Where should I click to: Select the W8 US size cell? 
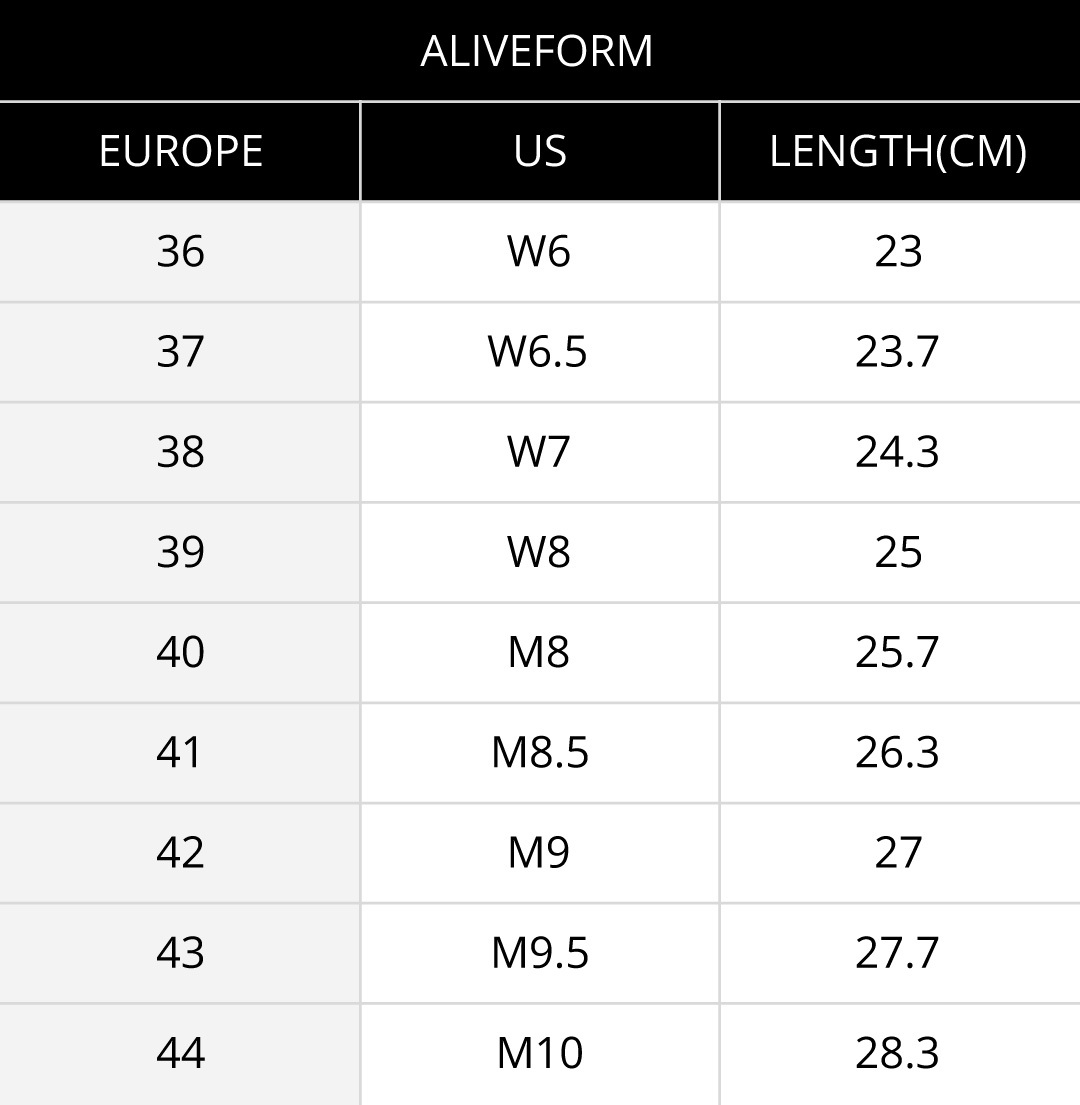tap(539, 552)
